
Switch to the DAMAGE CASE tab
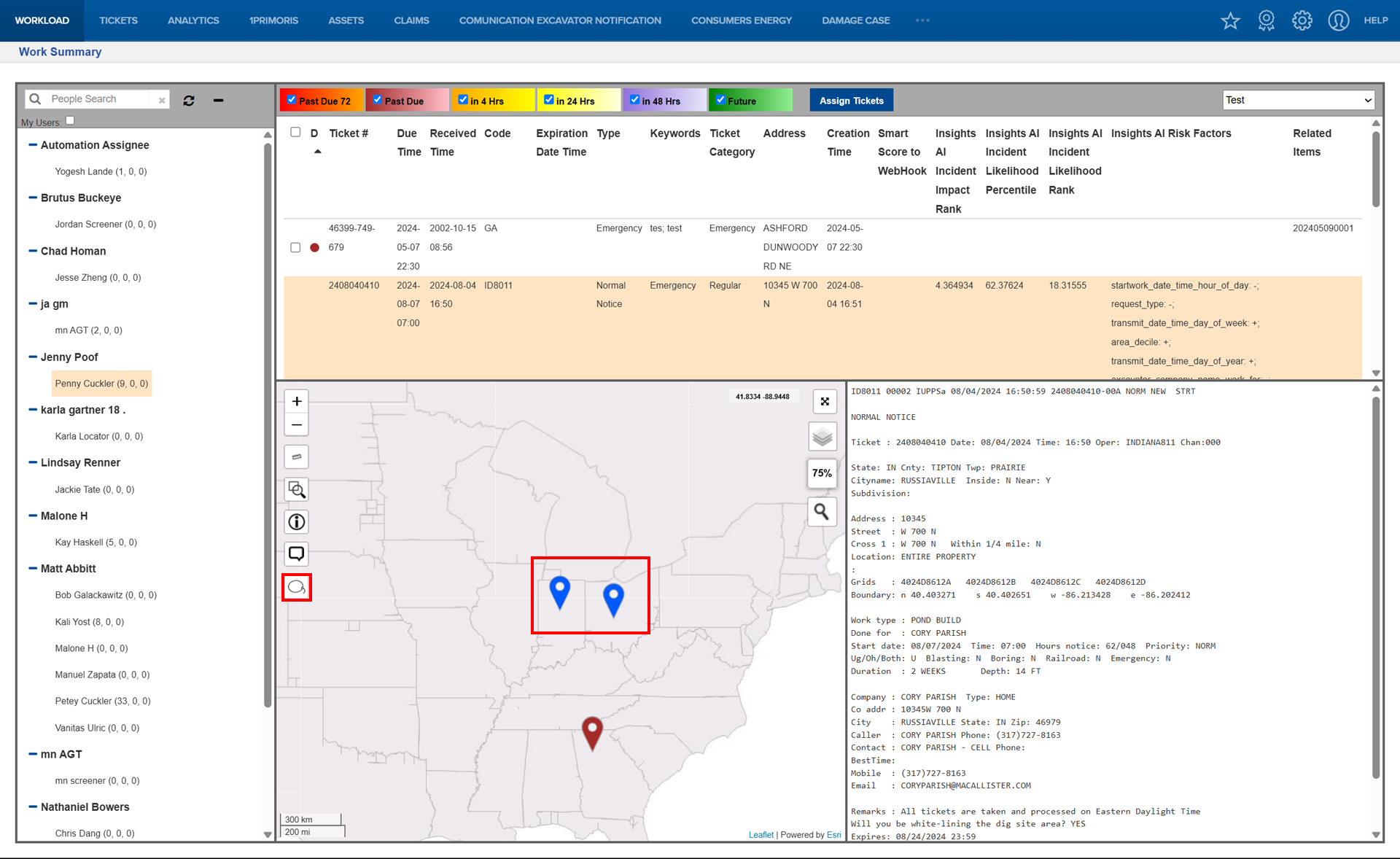pyautogui.click(x=855, y=20)
